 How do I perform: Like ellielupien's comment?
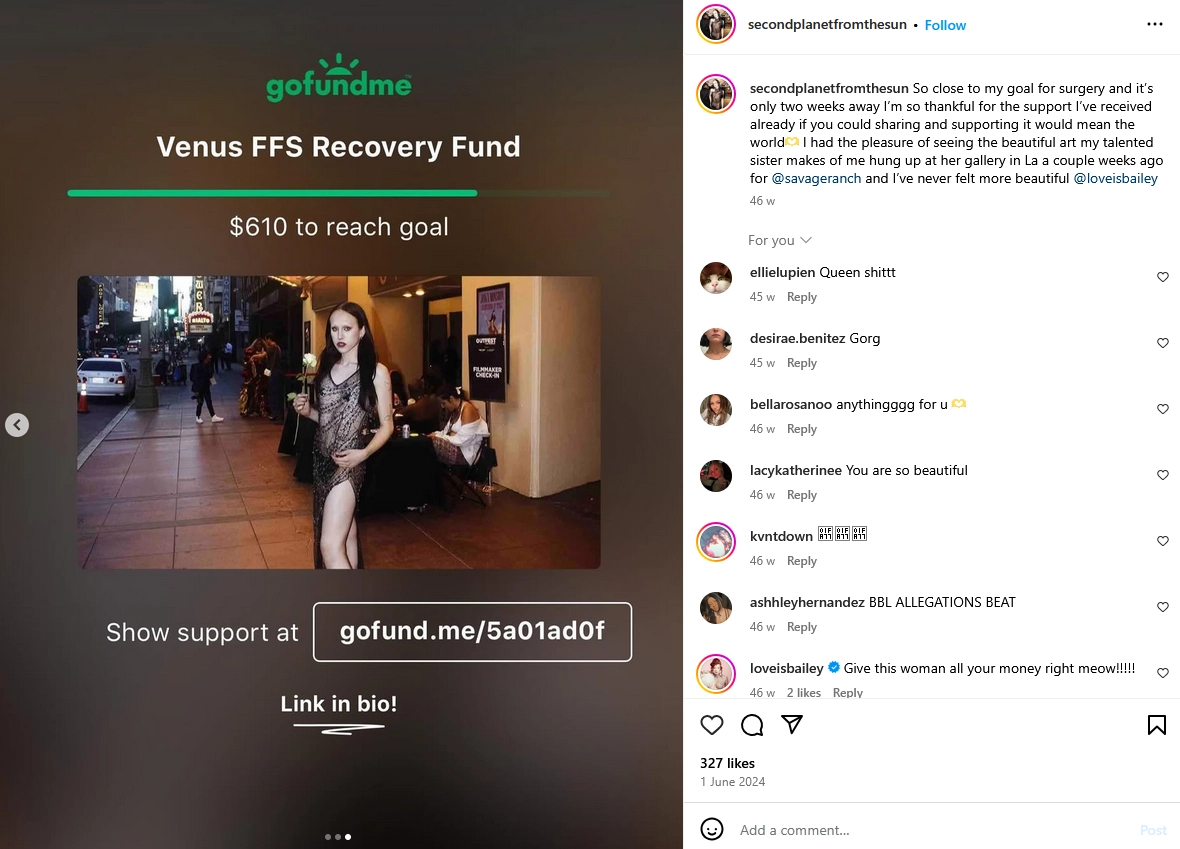pos(1163,277)
